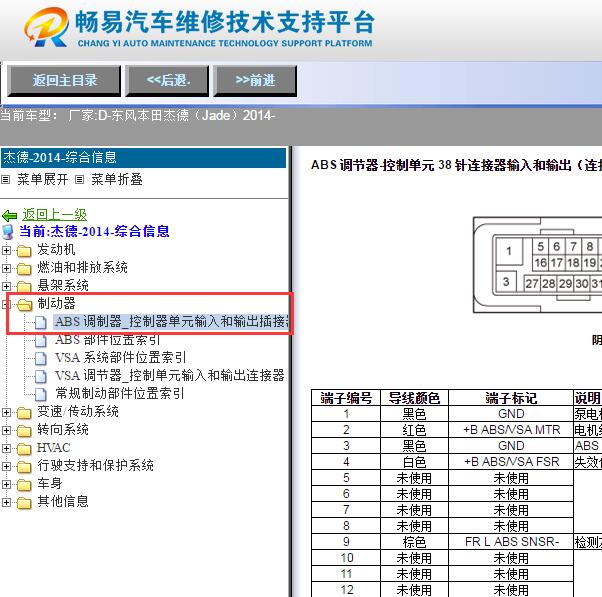Click the 当前车型 vehicle info text
The width and height of the screenshot is (602, 597).
click(x=137, y=116)
